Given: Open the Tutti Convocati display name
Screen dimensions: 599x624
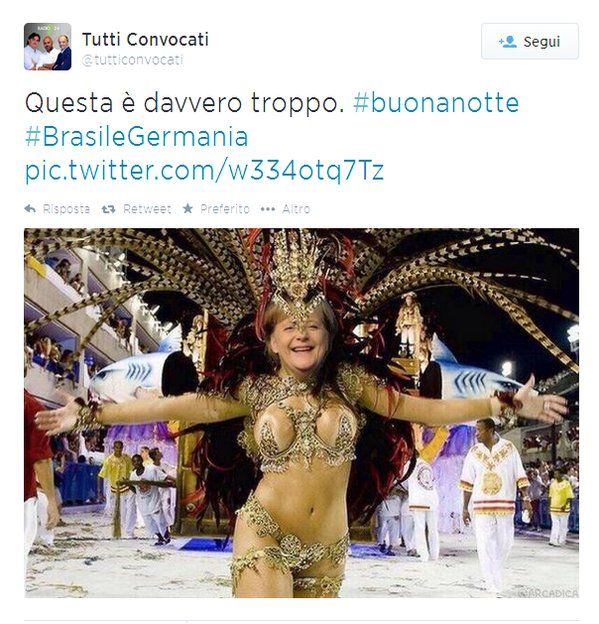Looking at the screenshot, I should (x=145, y=39).
